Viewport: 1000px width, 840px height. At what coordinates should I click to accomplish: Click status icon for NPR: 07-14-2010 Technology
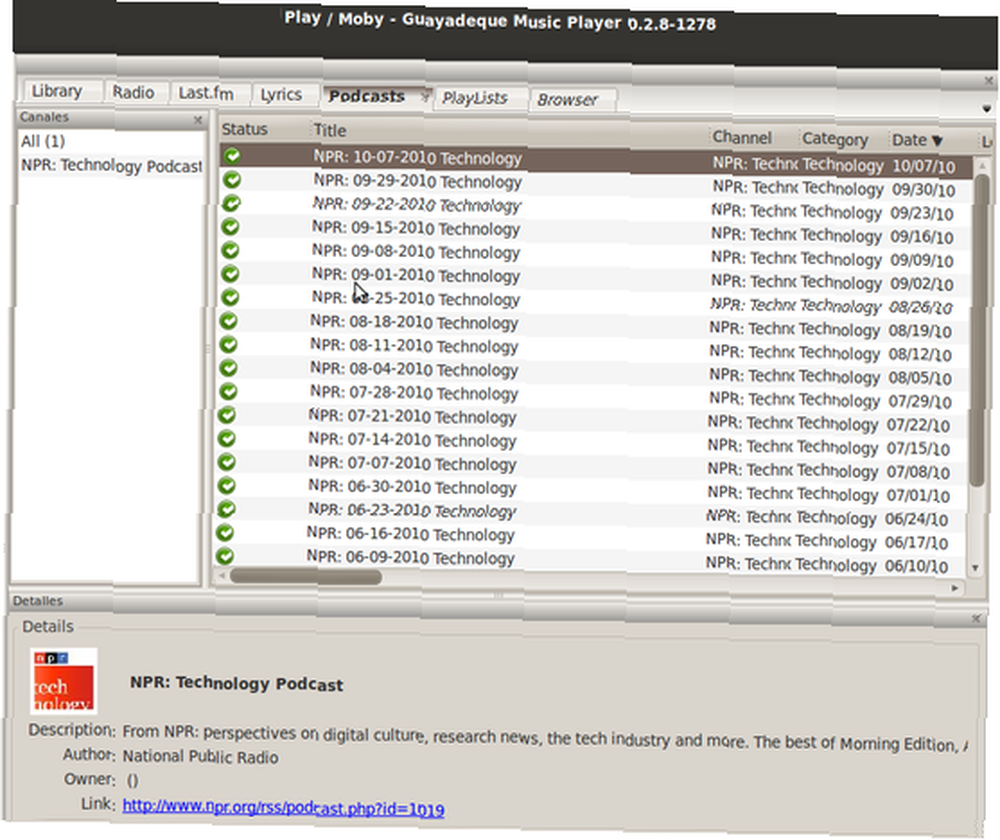click(x=227, y=439)
